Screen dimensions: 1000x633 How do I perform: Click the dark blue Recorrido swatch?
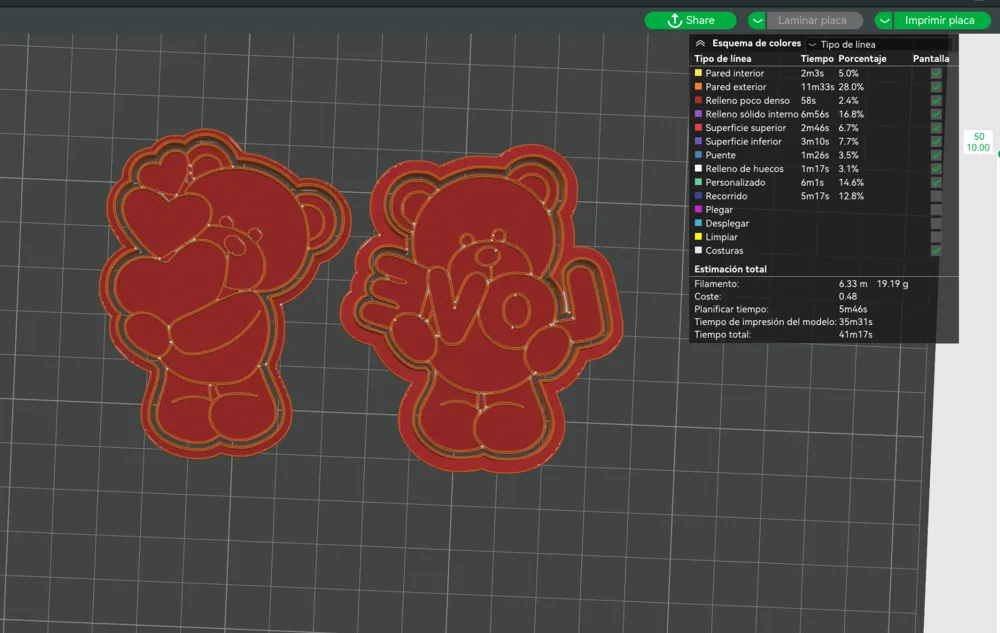tap(698, 196)
